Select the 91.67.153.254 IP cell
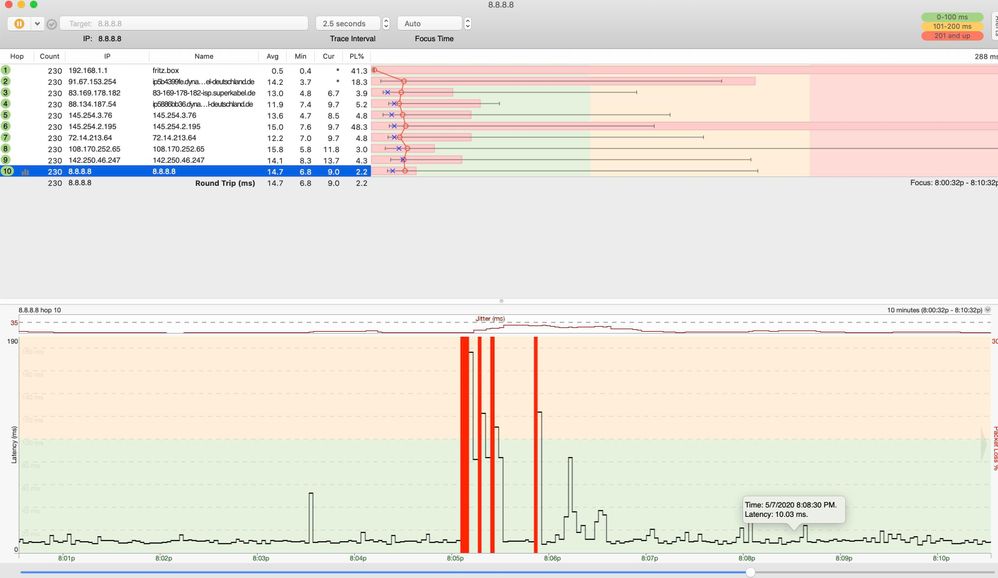Screen dimensions: 998x578 (x=92, y=81)
